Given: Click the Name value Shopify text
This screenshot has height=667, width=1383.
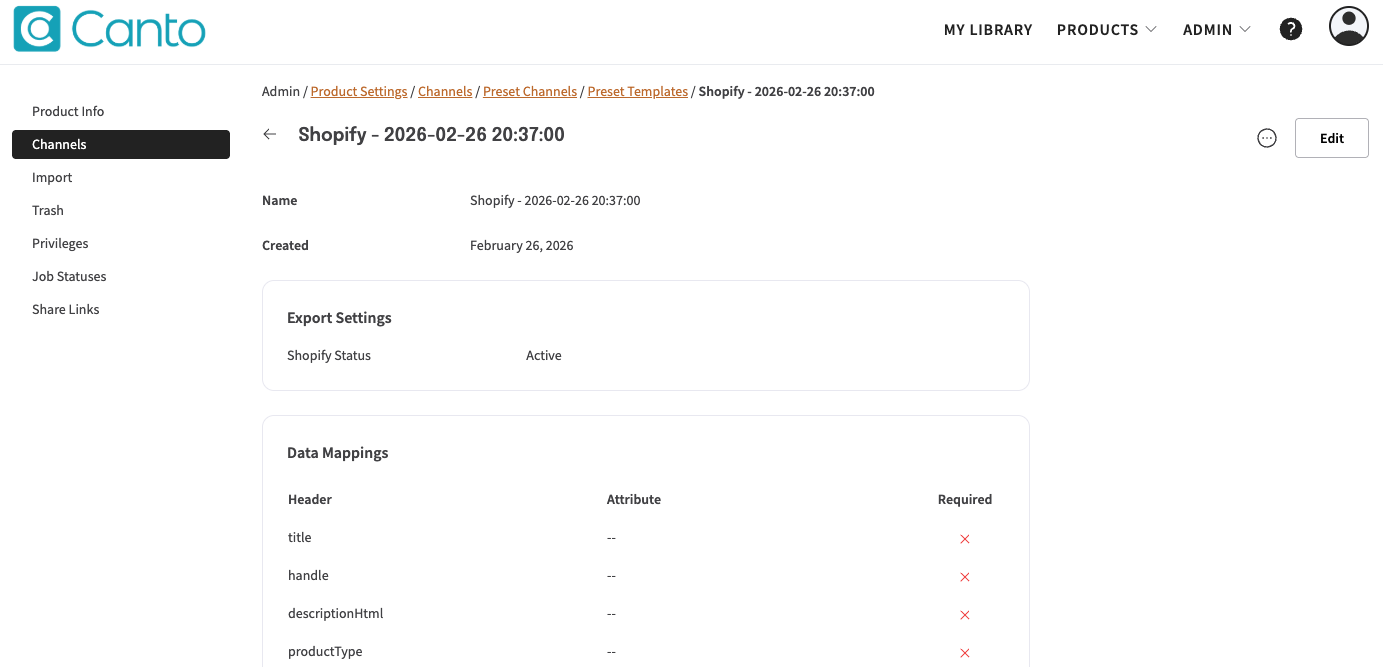Looking at the screenshot, I should point(555,200).
